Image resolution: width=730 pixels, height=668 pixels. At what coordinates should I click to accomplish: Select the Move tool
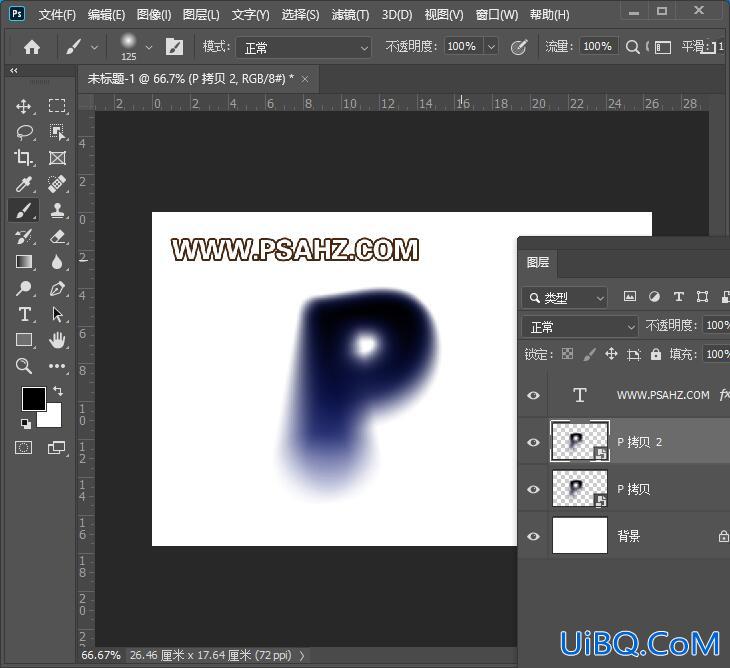23,106
